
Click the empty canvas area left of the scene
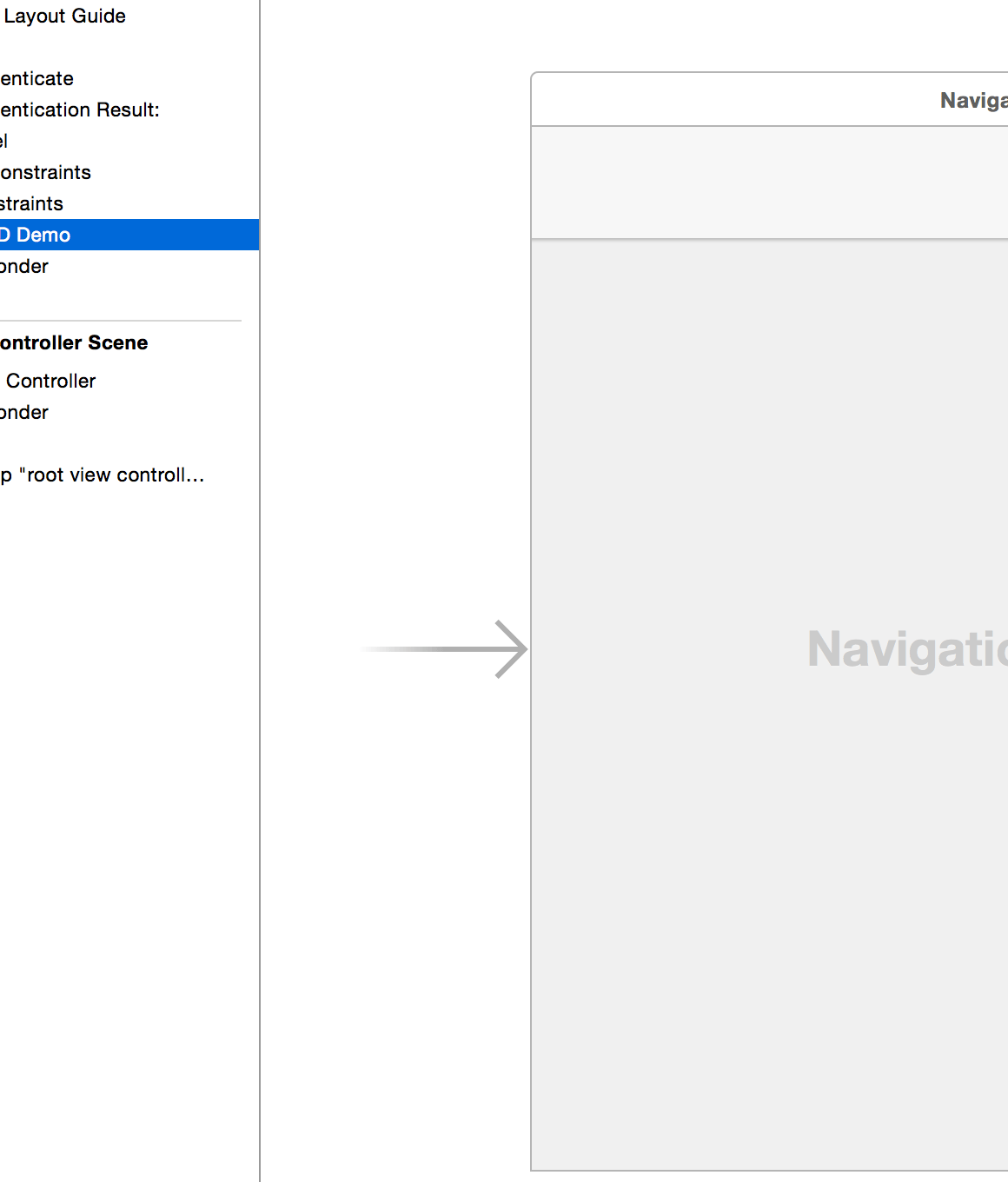click(x=391, y=348)
